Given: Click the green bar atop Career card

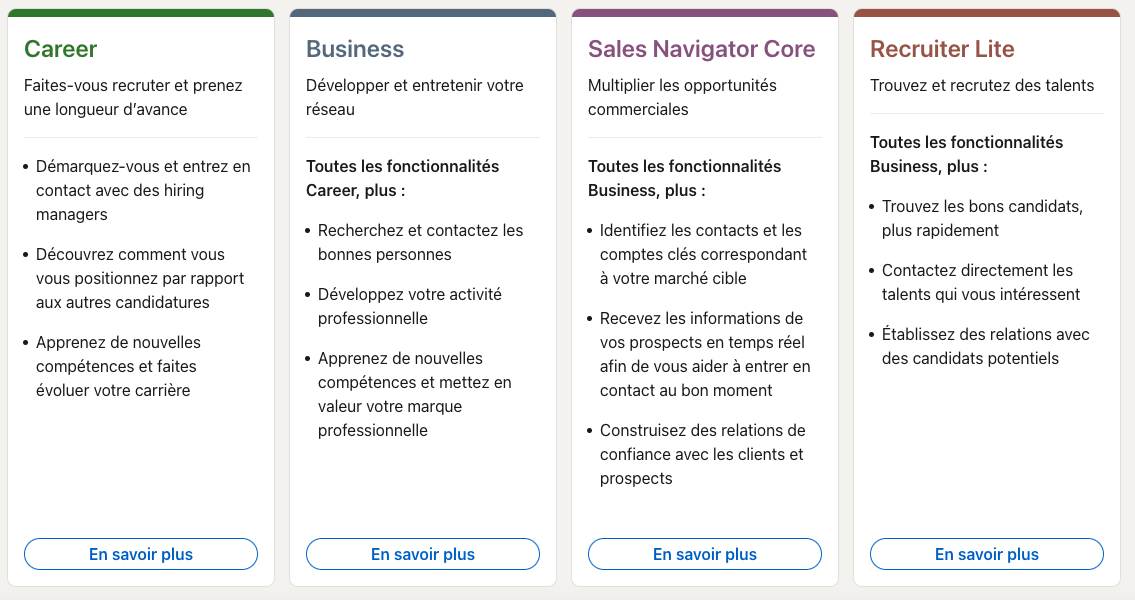Looking at the screenshot, I should (x=141, y=13).
